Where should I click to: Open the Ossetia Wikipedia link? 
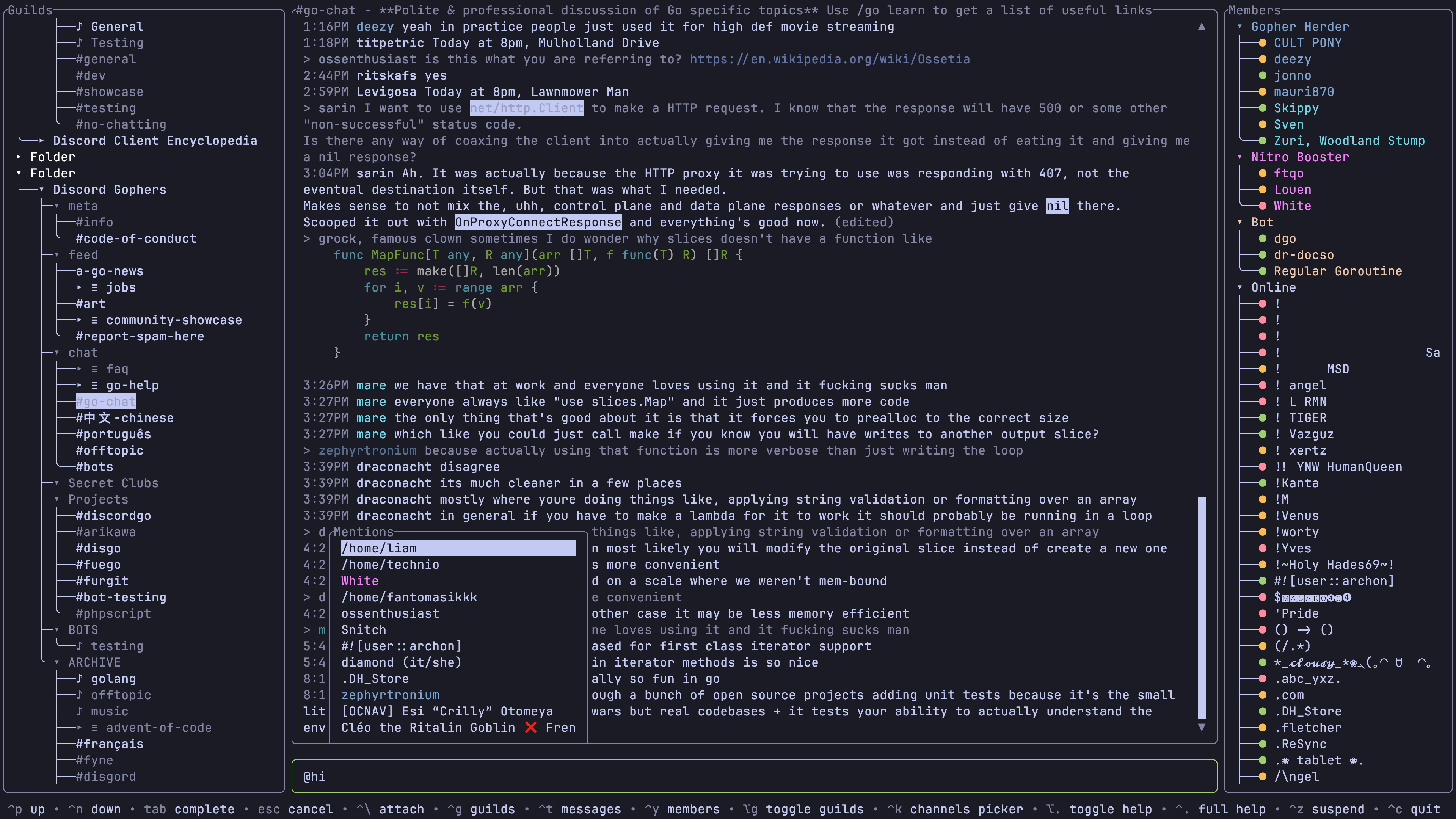pos(830,60)
